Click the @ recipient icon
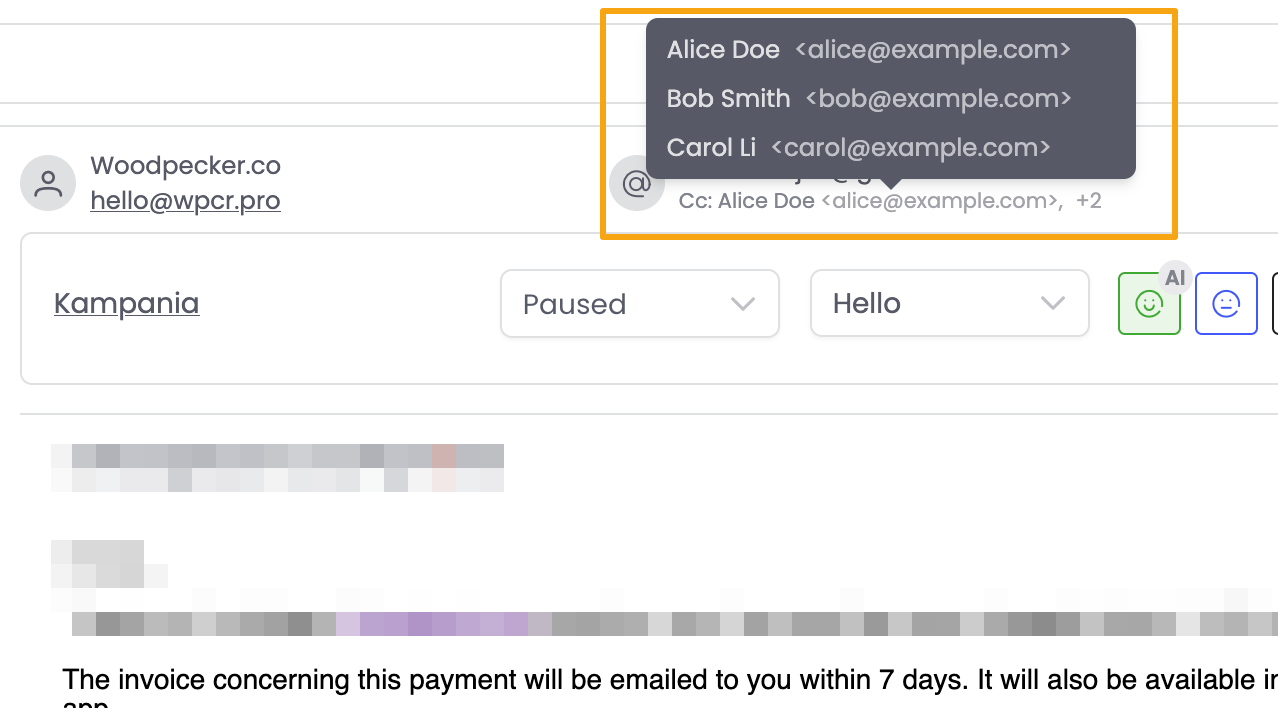This screenshot has width=1278, height=708. [x=637, y=184]
